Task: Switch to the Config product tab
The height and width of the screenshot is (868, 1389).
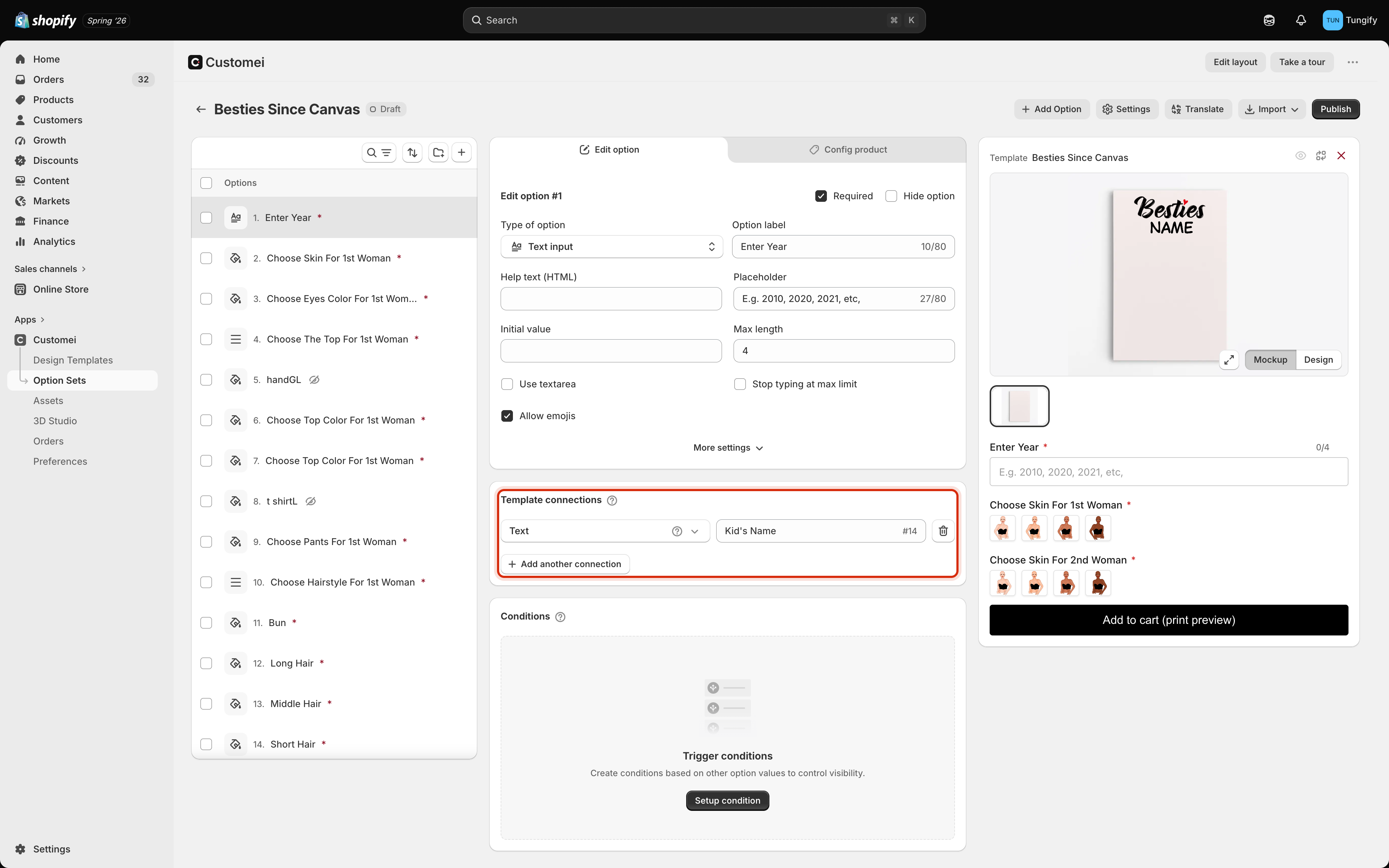Action: click(x=847, y=150)
